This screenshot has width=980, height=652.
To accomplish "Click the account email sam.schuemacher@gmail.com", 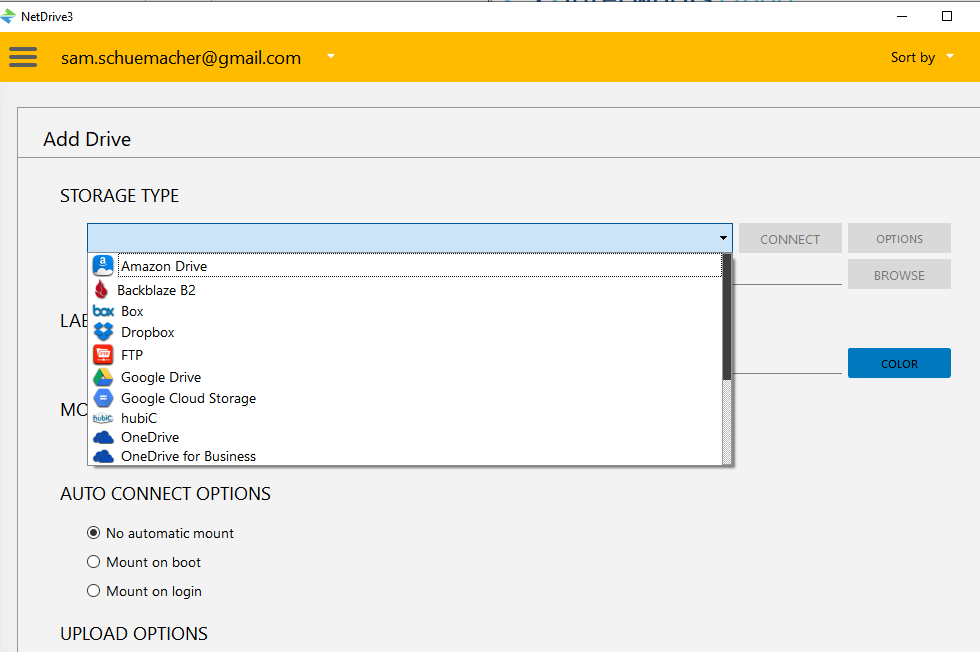I will tap(181, 58).
